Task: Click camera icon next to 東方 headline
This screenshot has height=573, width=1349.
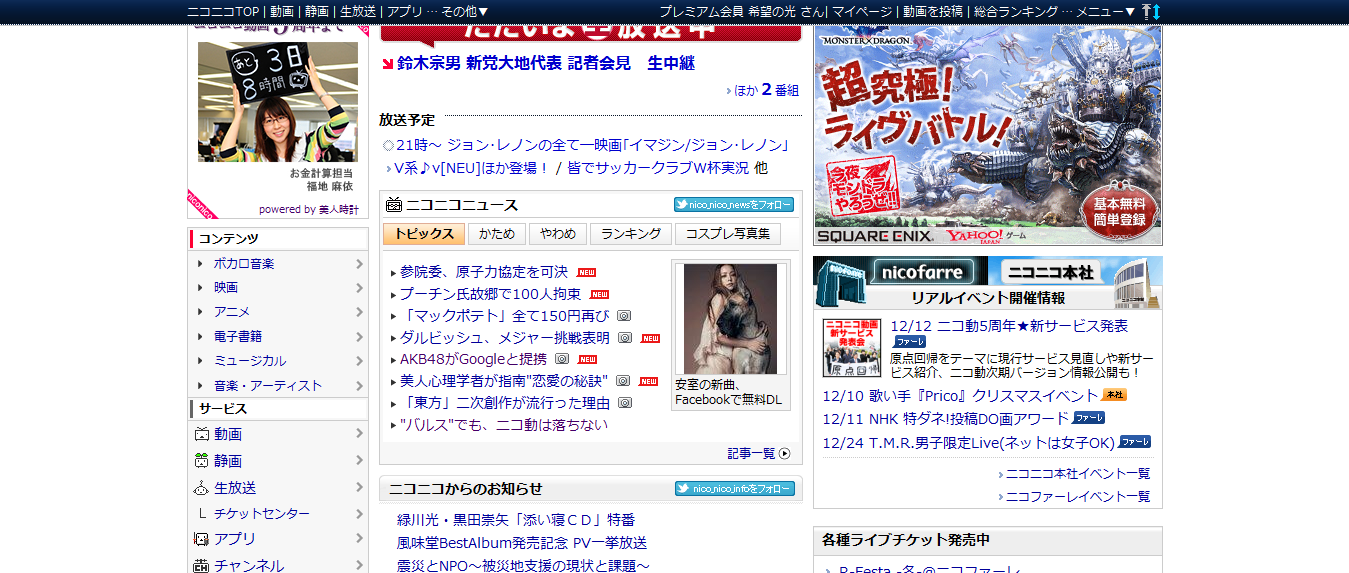Action: coord(625,403)
